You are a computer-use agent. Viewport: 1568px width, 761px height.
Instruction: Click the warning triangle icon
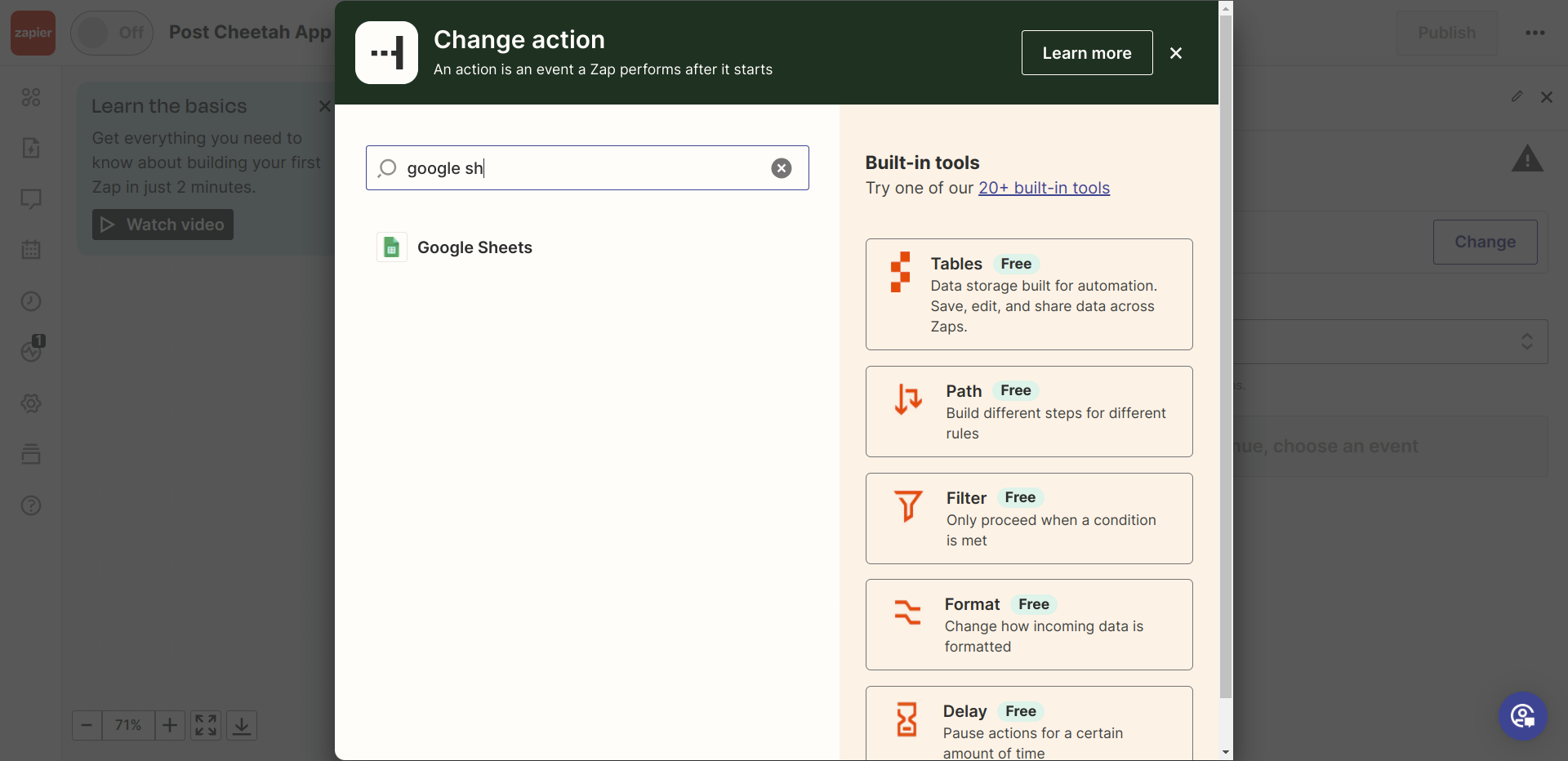pyautogui.click(x=1527, y=158)
